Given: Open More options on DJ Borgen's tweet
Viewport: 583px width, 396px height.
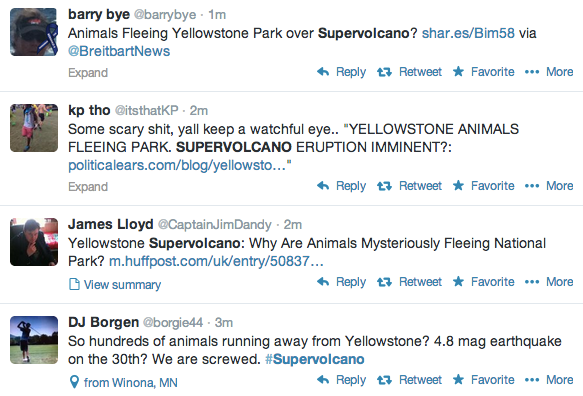Looking at the screenshot, I should (x=549, y=380).
